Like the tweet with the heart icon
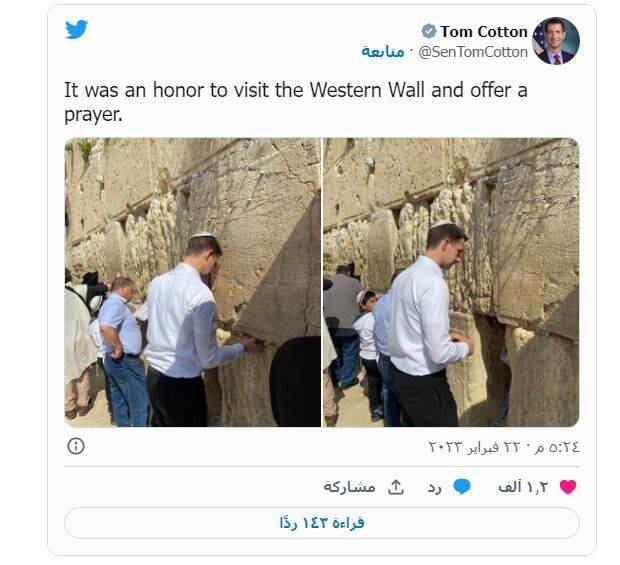The image size is (620, 565). (568, 487)
